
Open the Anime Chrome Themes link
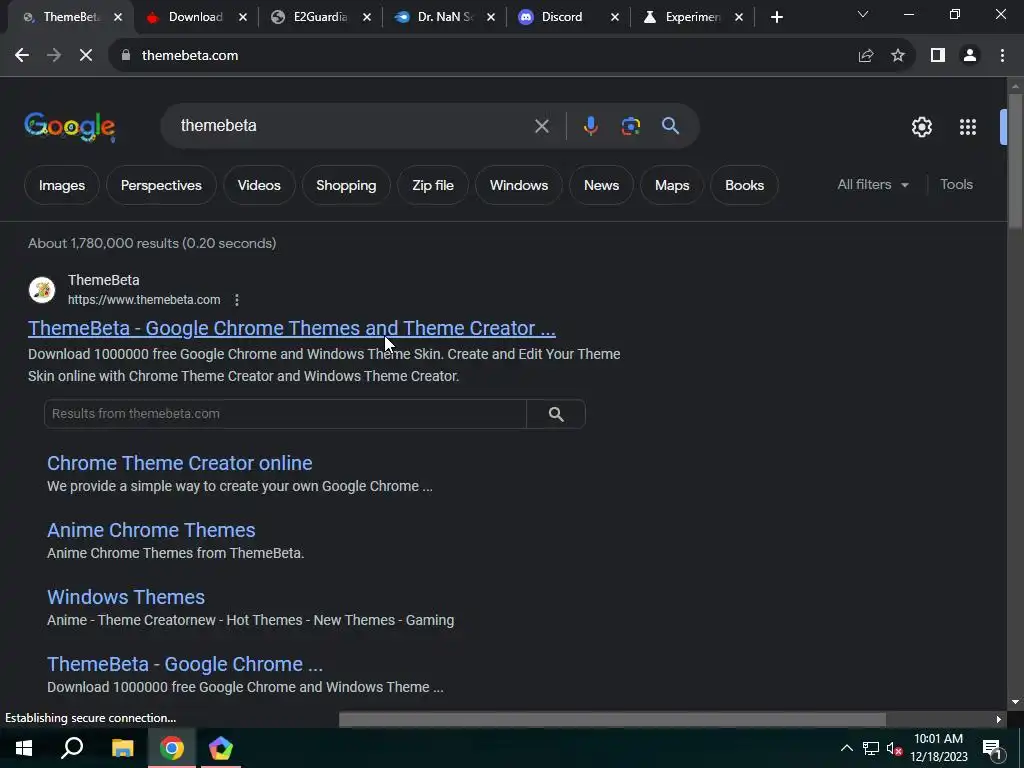tap(151, 530)
